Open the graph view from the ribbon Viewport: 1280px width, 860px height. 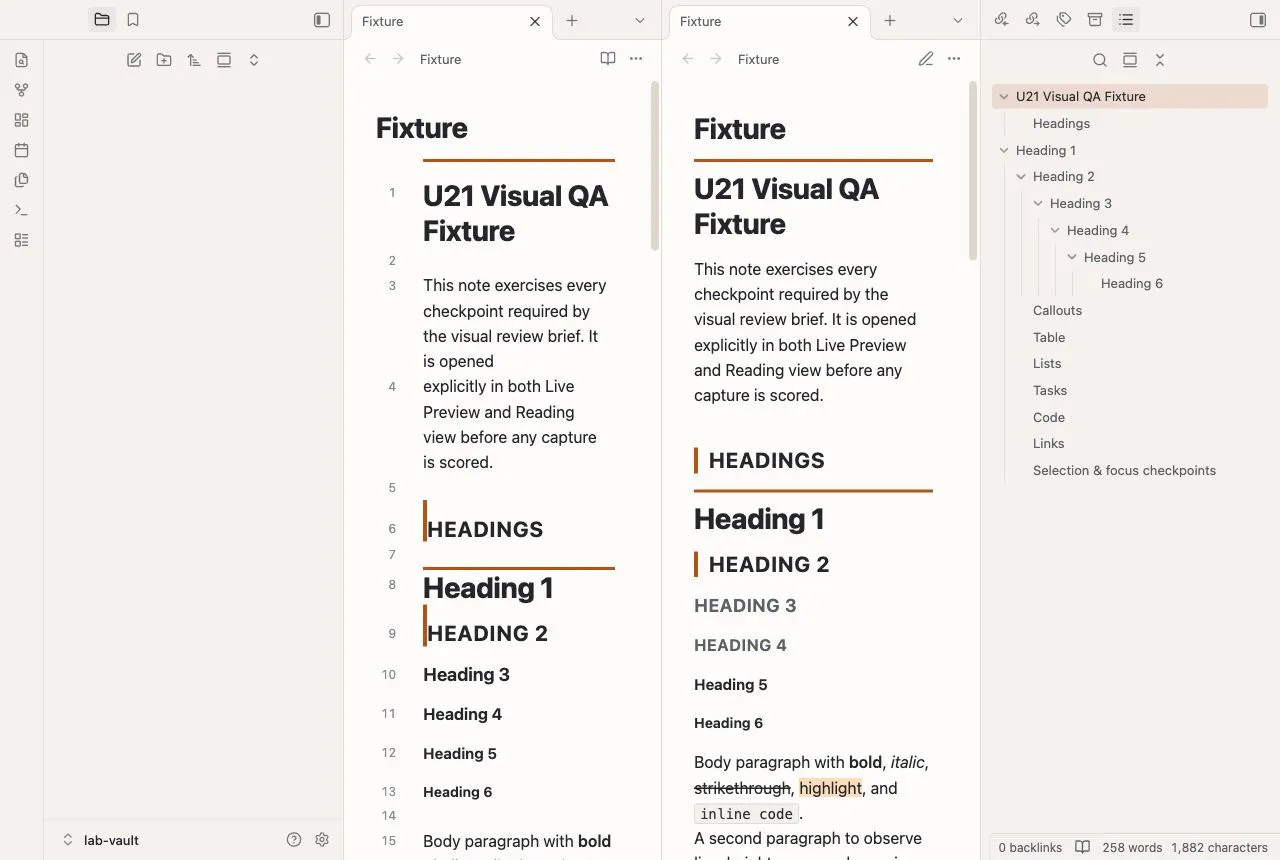[22, 90]
